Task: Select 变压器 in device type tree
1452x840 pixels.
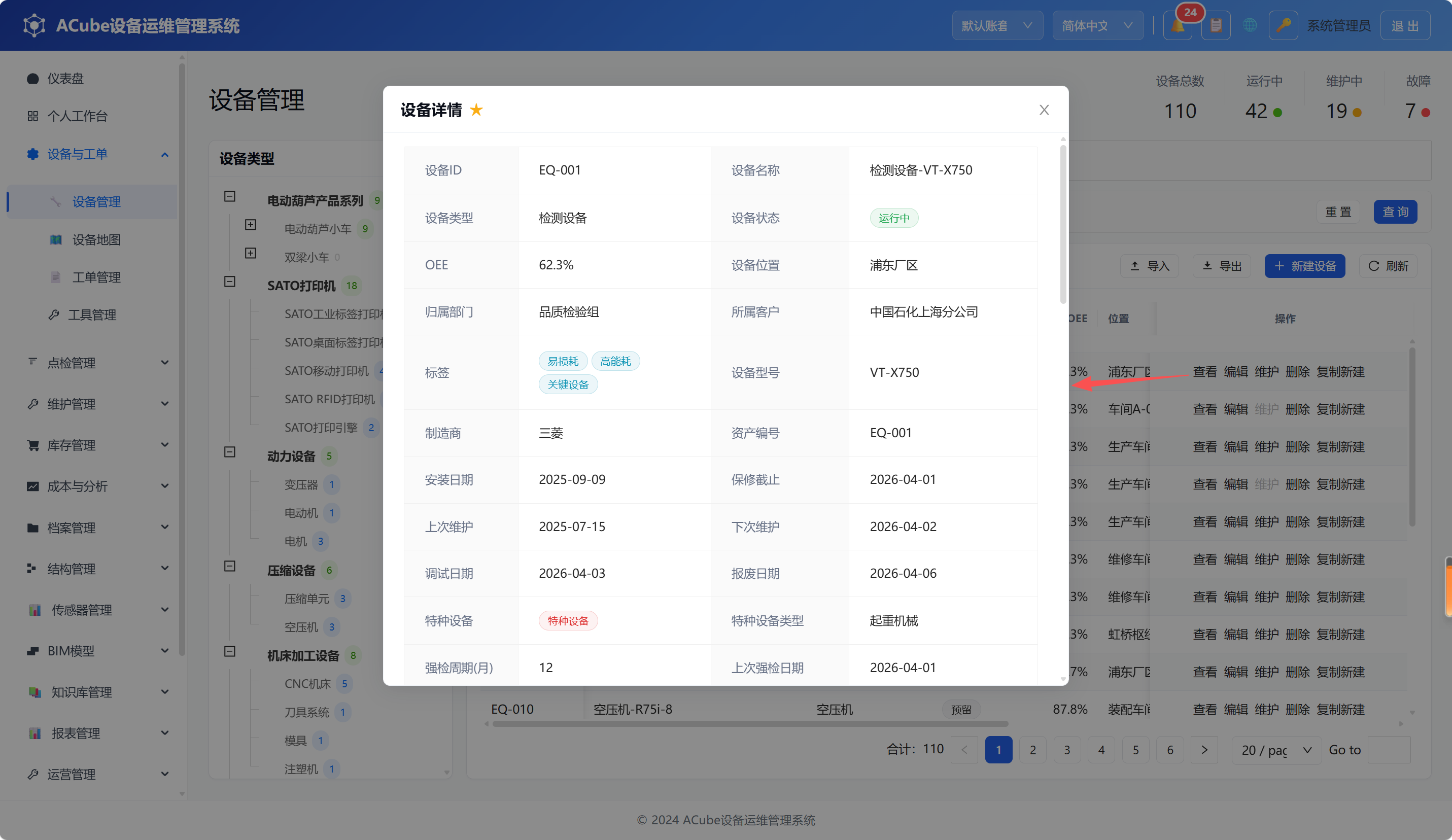Action: click(301, 484)
